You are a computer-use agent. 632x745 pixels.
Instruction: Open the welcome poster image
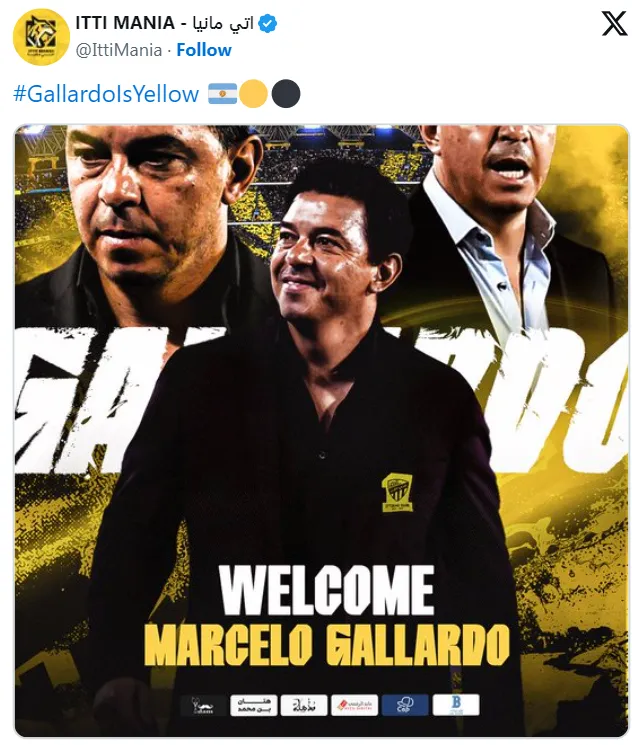322,430
